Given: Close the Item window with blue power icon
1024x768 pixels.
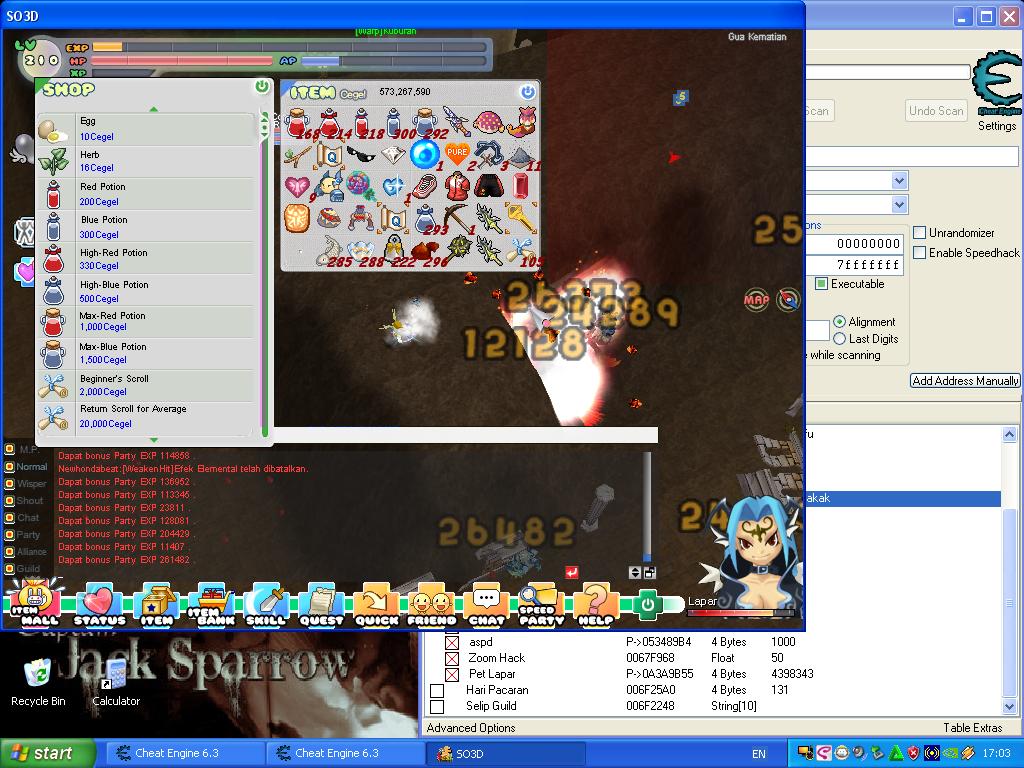Looking at the screenshot, I should (528, 92).
